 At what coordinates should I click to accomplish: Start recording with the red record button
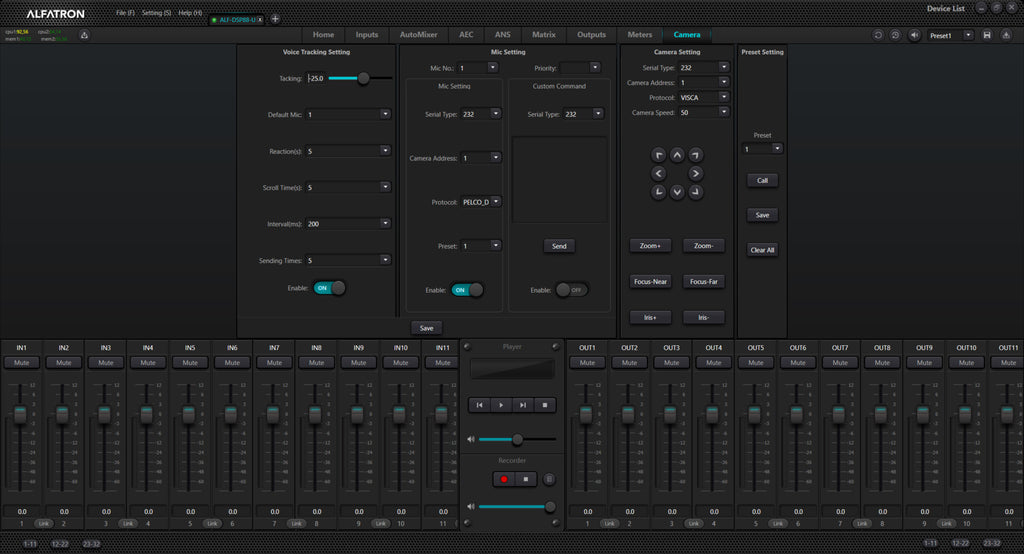point(504,479)
